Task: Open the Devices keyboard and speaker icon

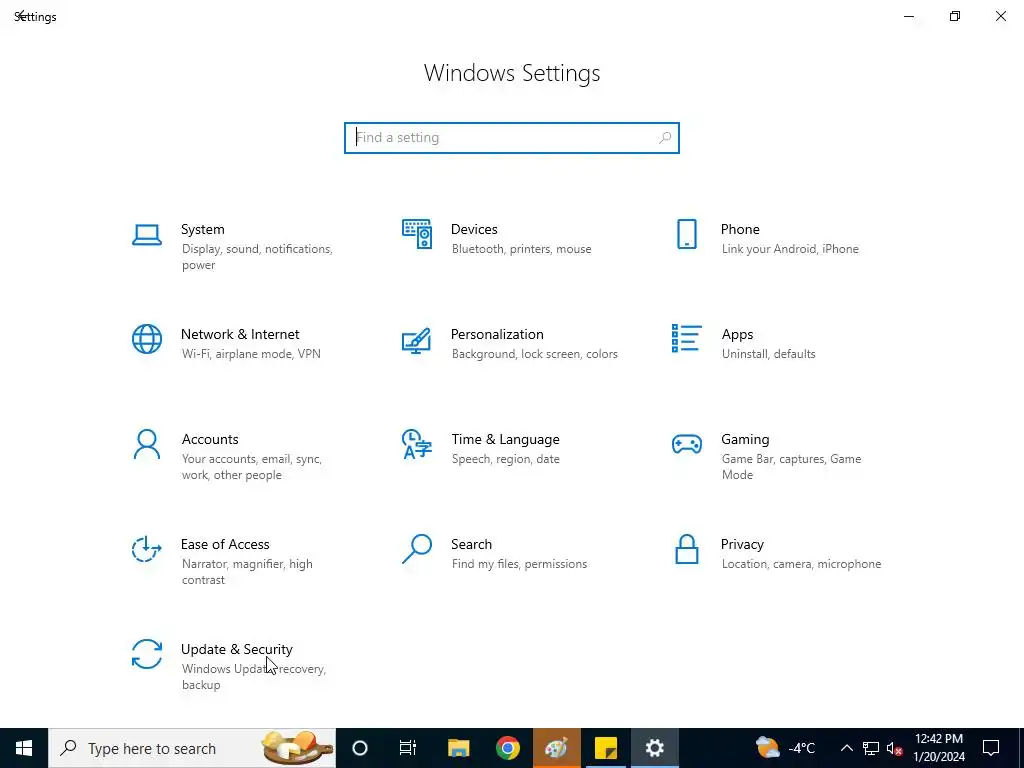Action: click(x=417, y=234)
